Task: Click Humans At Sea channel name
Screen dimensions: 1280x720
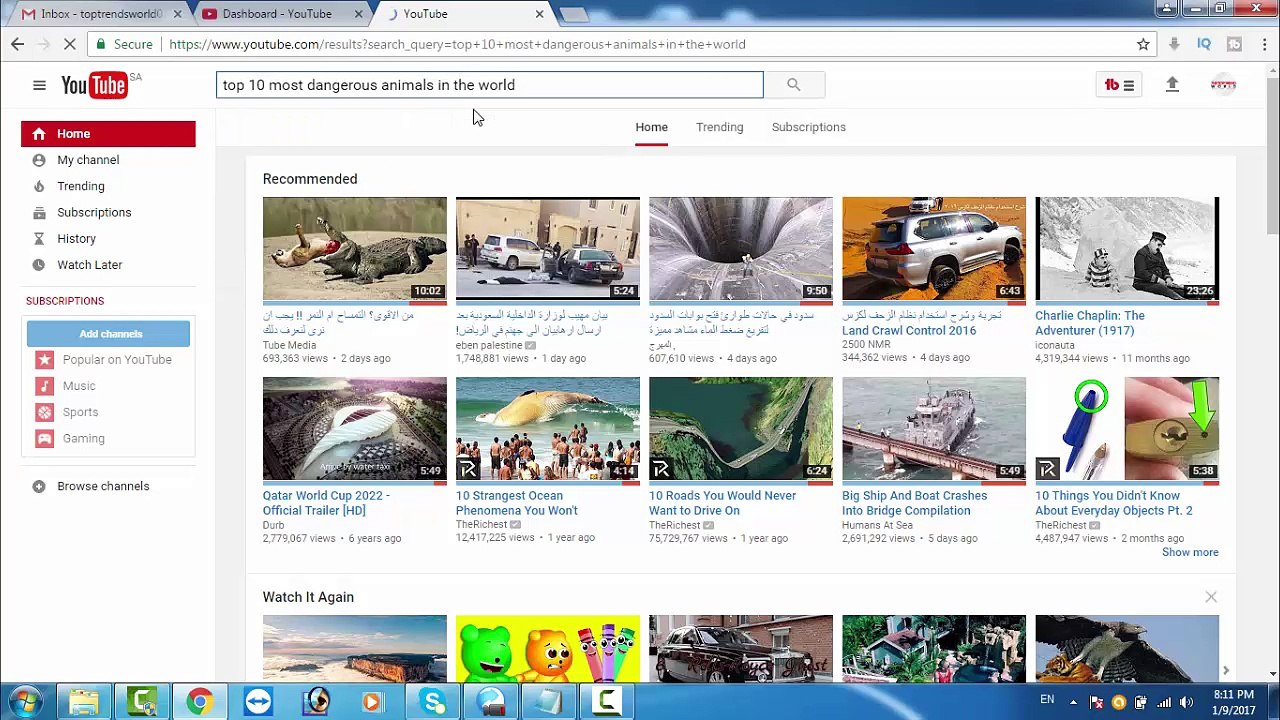Action: [877, 525]
